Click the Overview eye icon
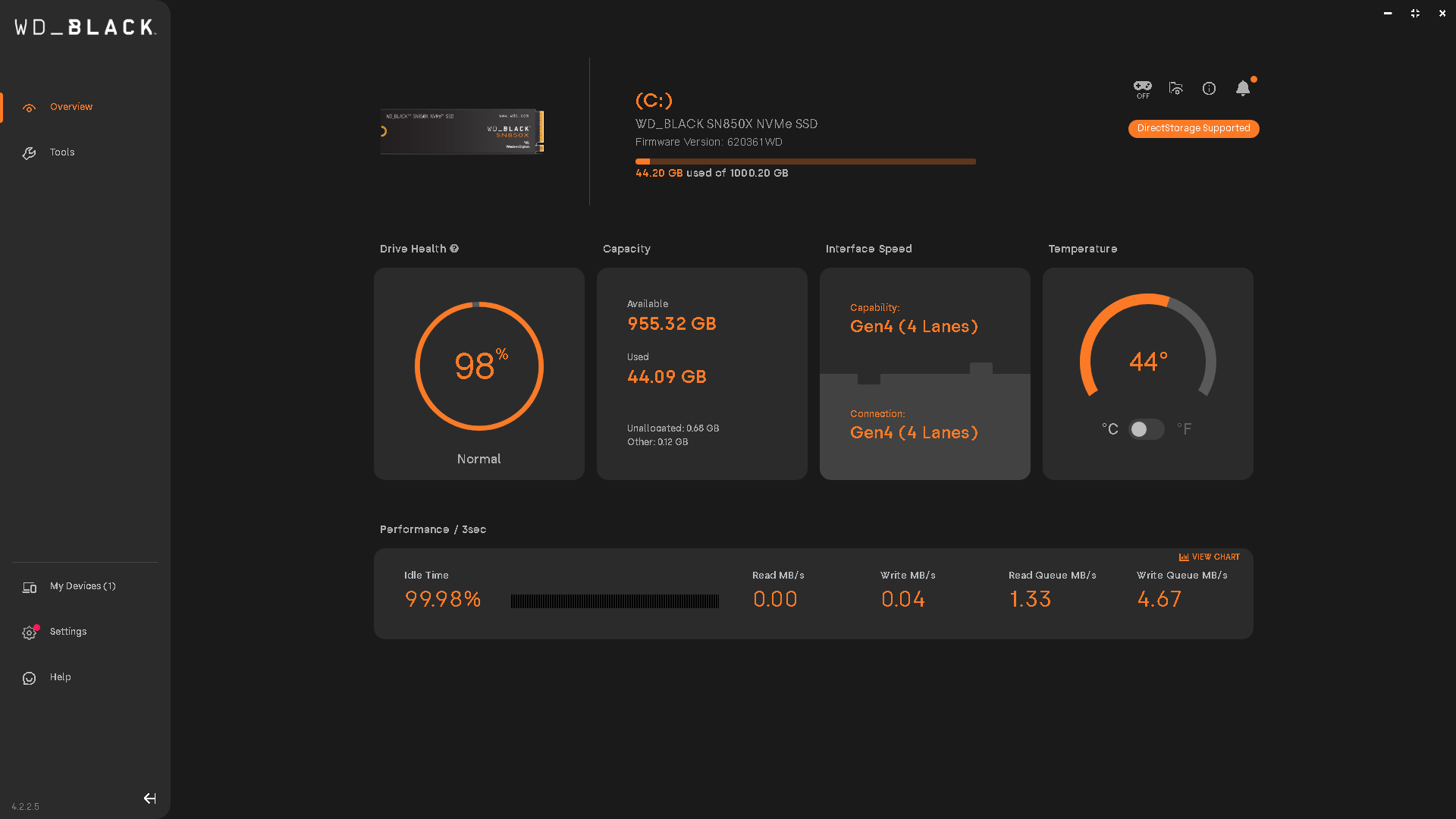The width and height of the screenshot is (1456, 819). (30, 108)
